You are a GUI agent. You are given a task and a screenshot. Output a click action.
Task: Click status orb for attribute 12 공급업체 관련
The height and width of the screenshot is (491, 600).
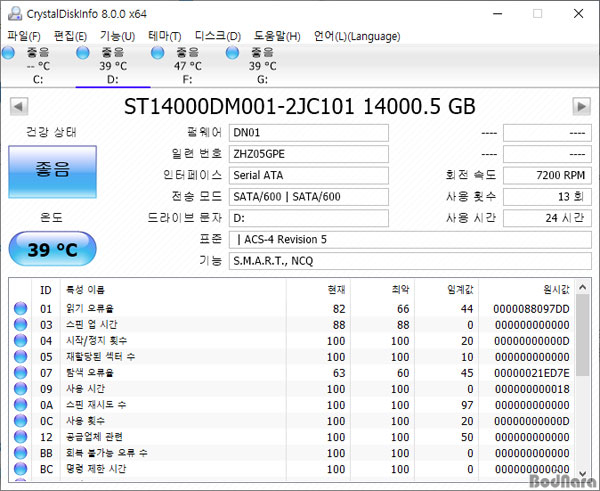coord(21,437)
